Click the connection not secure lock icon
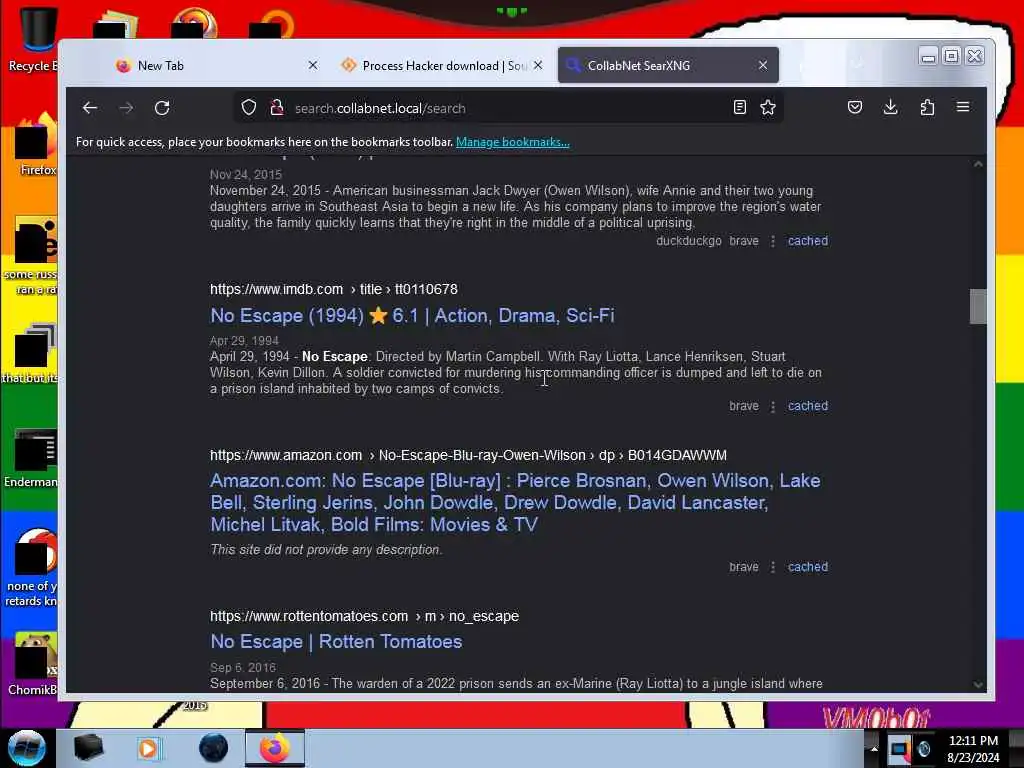The height and width of the screenshot is (768, 1024). click(277, 108)
